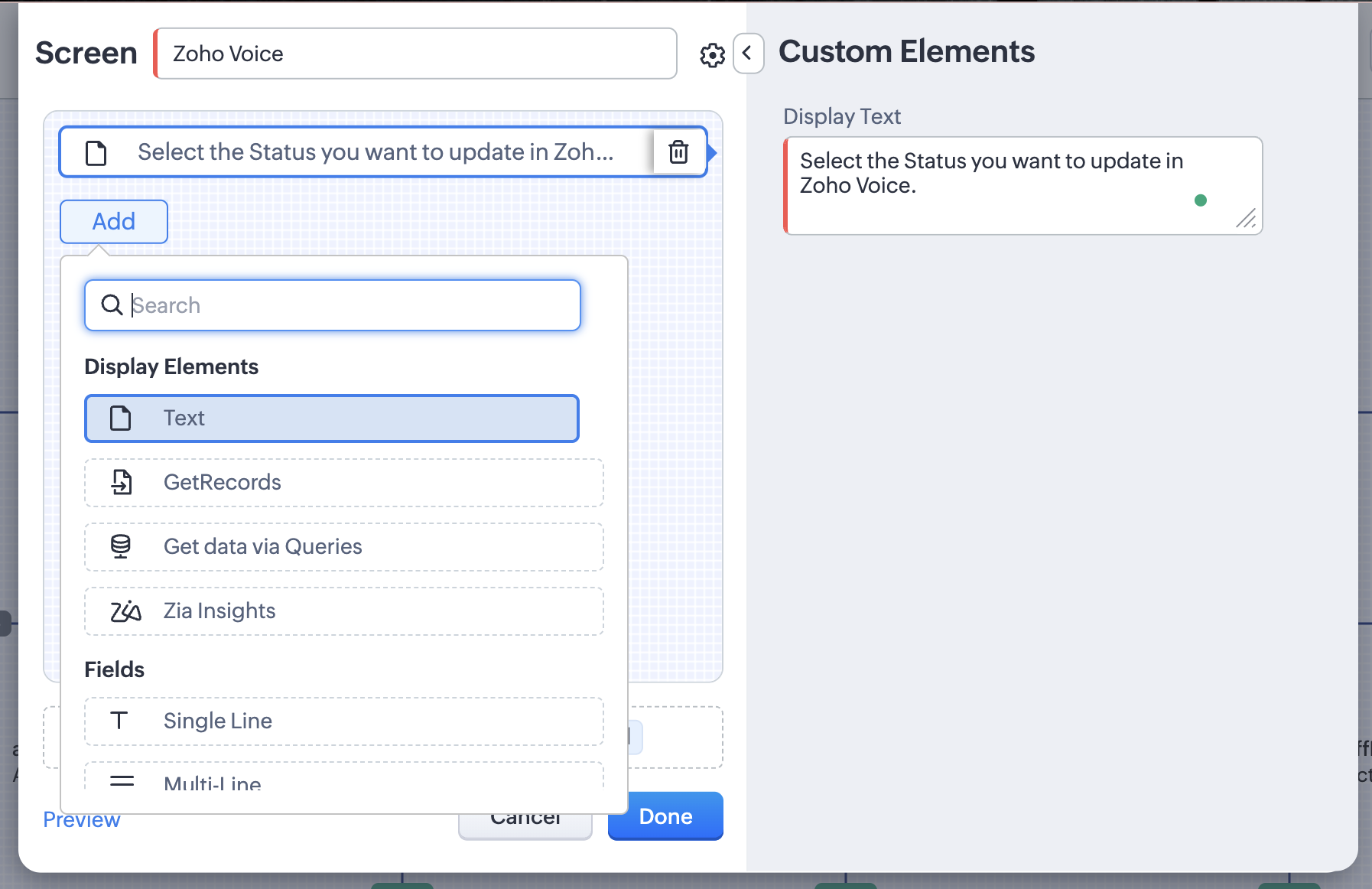
Task: Choose Text from Display Elements
Action: tap(331, 418)
